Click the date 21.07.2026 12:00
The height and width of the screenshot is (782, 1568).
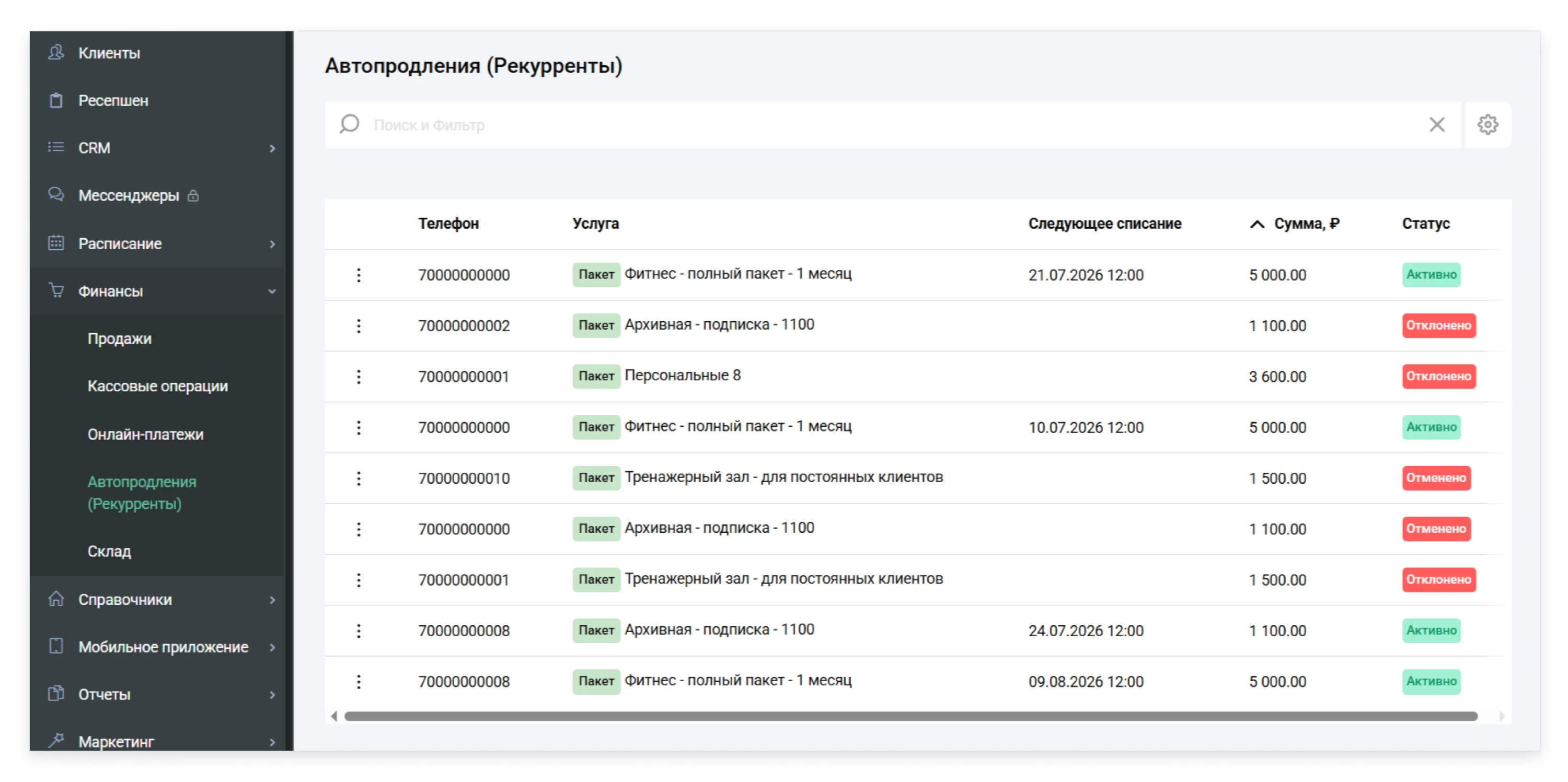point(1085,275)
